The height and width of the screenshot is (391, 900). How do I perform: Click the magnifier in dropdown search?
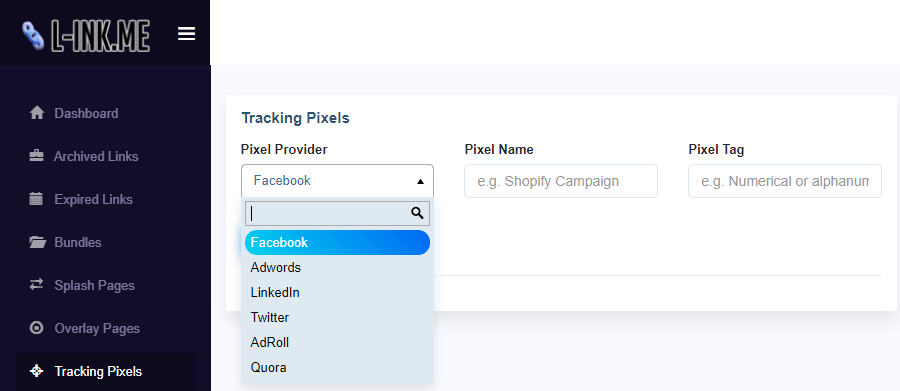pyautogui.click(x=417, y=214)
